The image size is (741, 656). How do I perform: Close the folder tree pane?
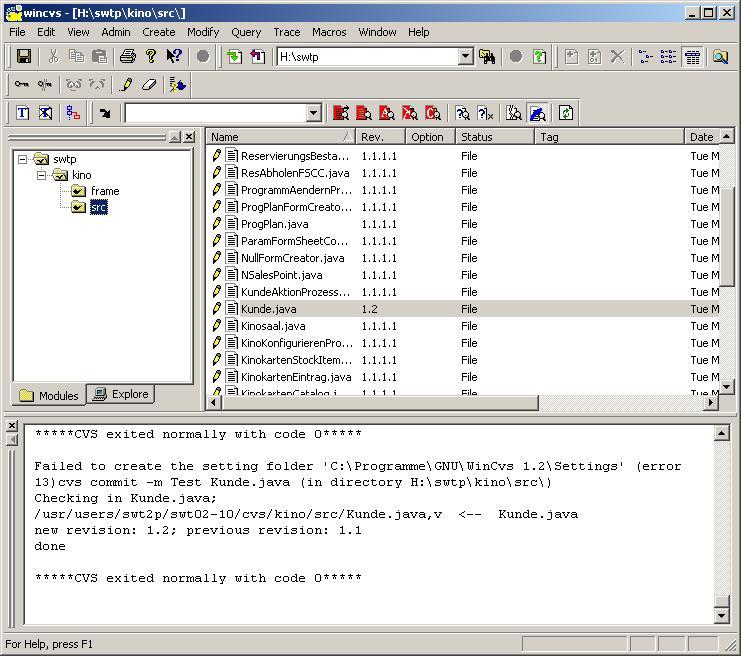(x=189, y=137)
